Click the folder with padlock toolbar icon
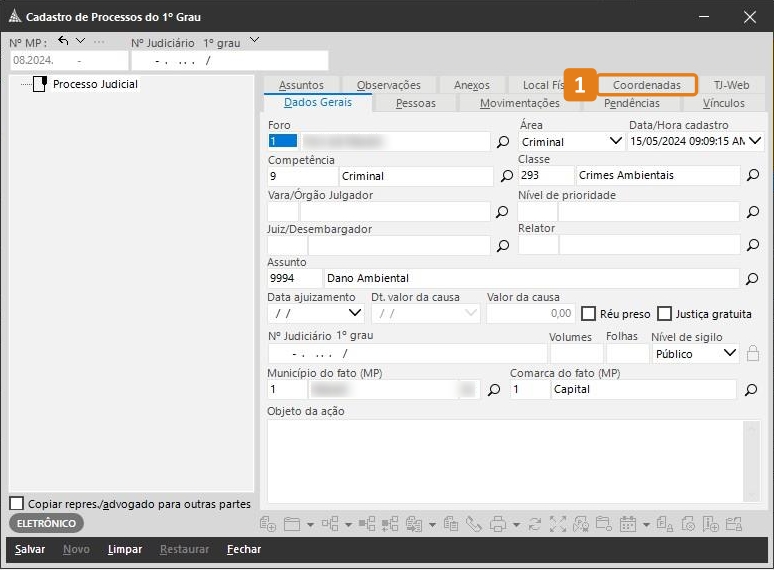This screenshot has width=774, height=570. point(734,524)
